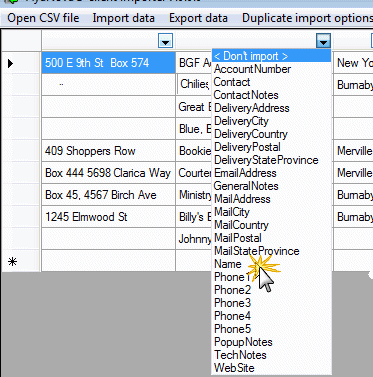Click the 'Johnny' name cell
This screenshot has width=373, height=377.
pyautogui.click(x=194, y=239)
